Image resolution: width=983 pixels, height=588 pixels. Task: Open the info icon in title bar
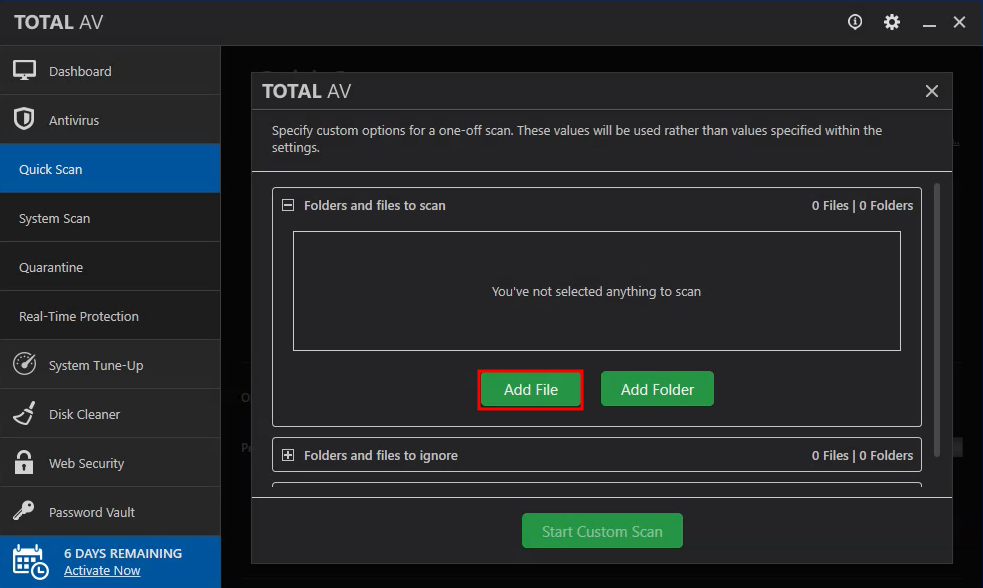(x=854, y=22)
